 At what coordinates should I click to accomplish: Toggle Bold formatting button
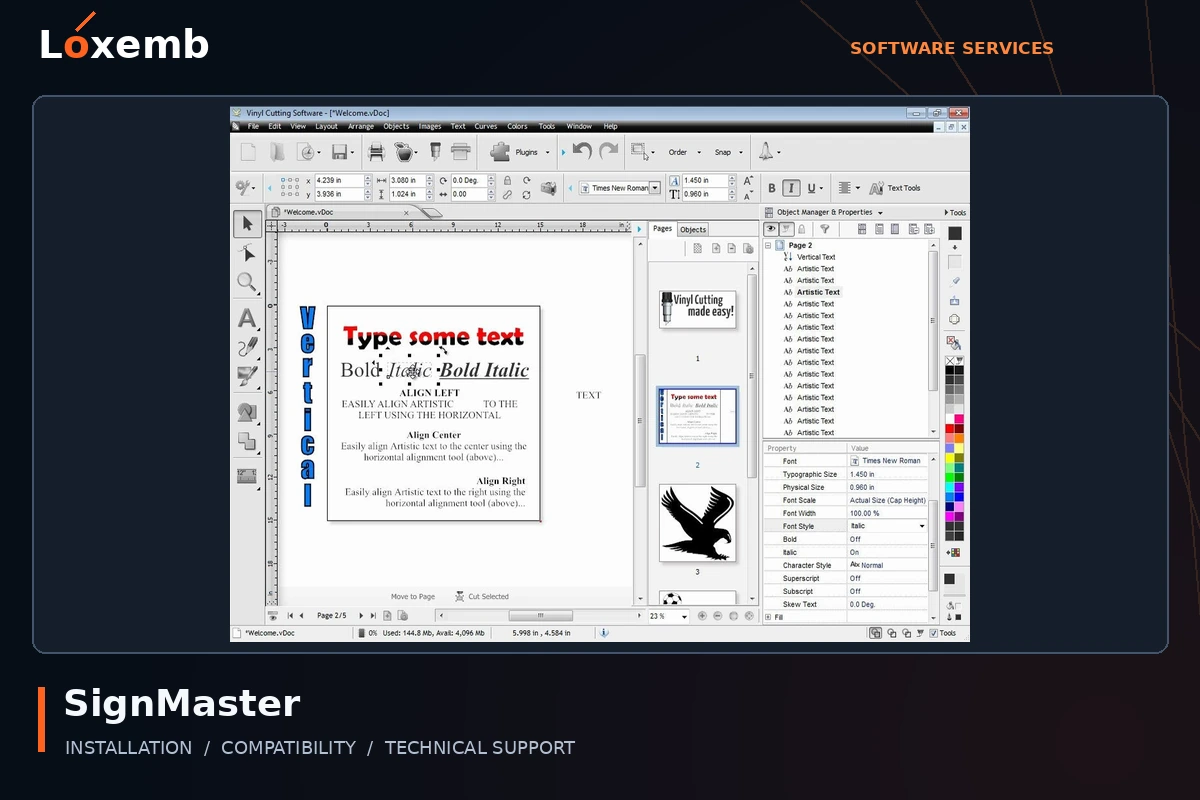pos(772,187)
